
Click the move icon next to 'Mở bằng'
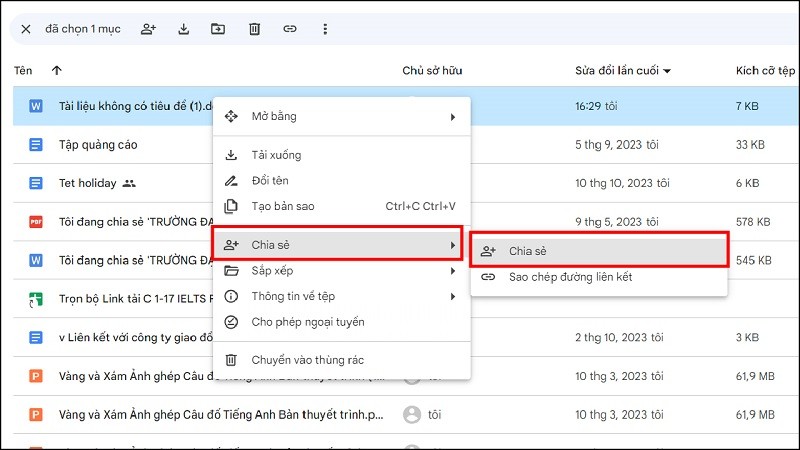(x=231, y=116)
